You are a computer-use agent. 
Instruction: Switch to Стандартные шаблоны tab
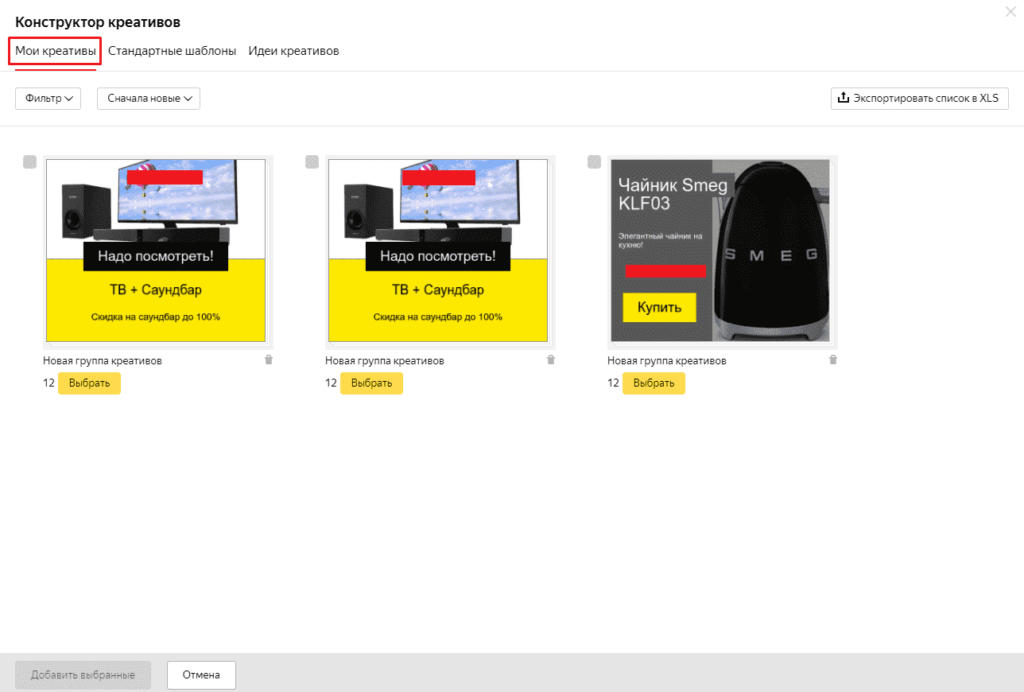coord(172,51)
